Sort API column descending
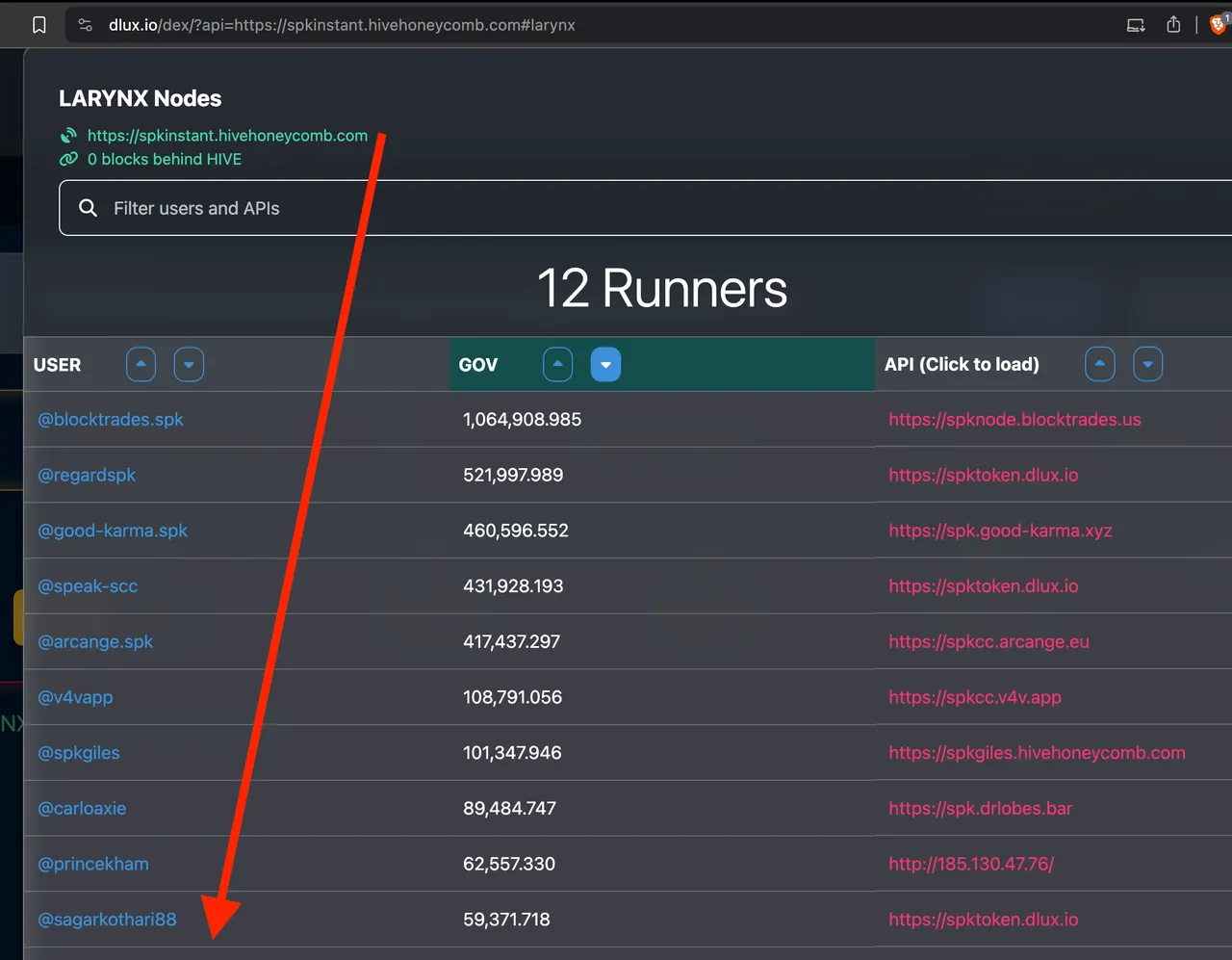 [x=1148, y=364]
